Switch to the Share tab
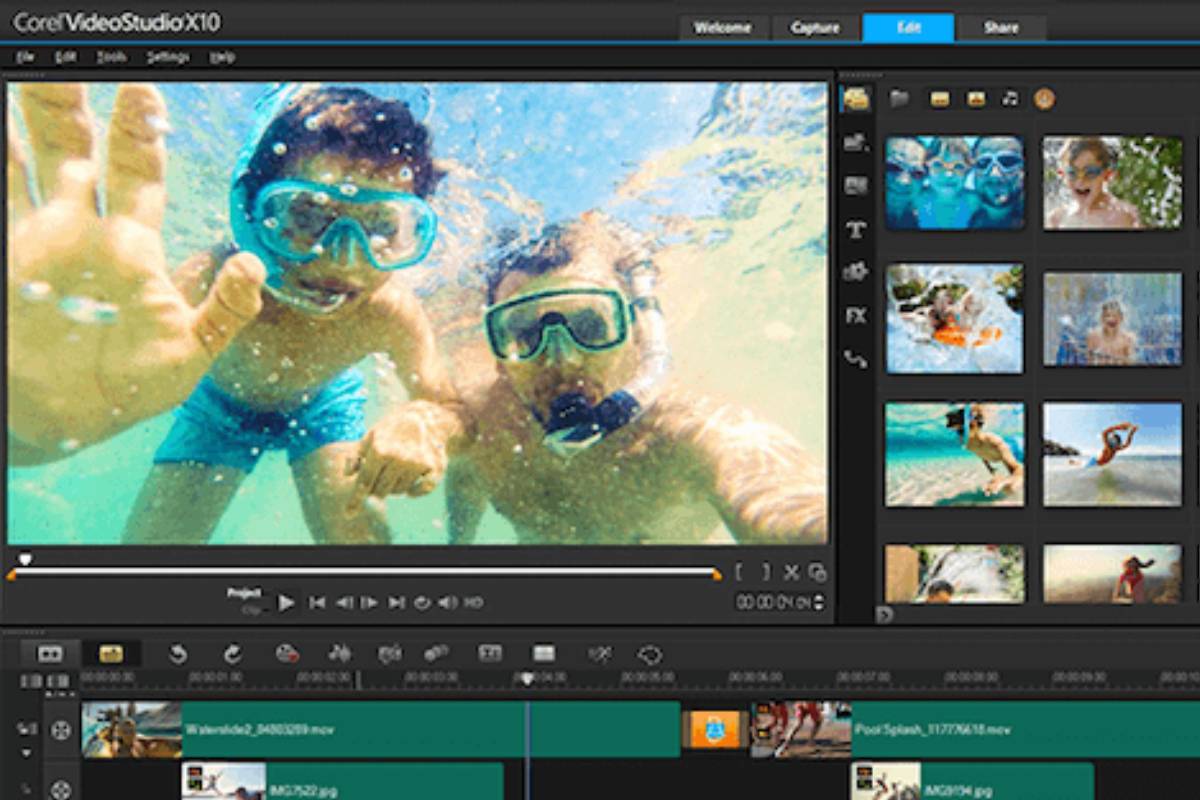This screenshot has height=800, width=1200. click(x=1001, y=28)
